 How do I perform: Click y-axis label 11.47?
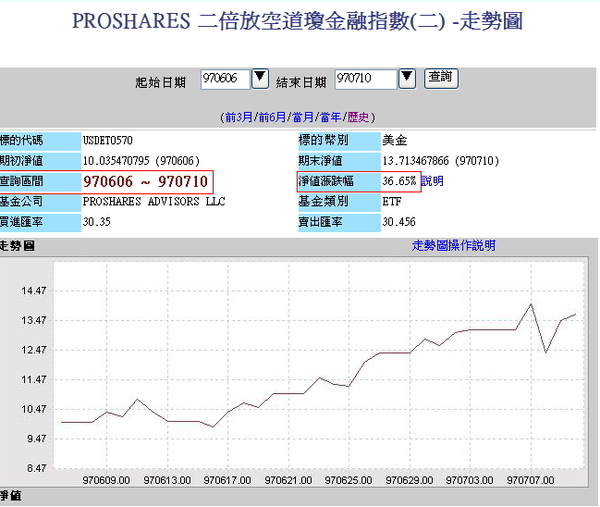pos(34,380)
